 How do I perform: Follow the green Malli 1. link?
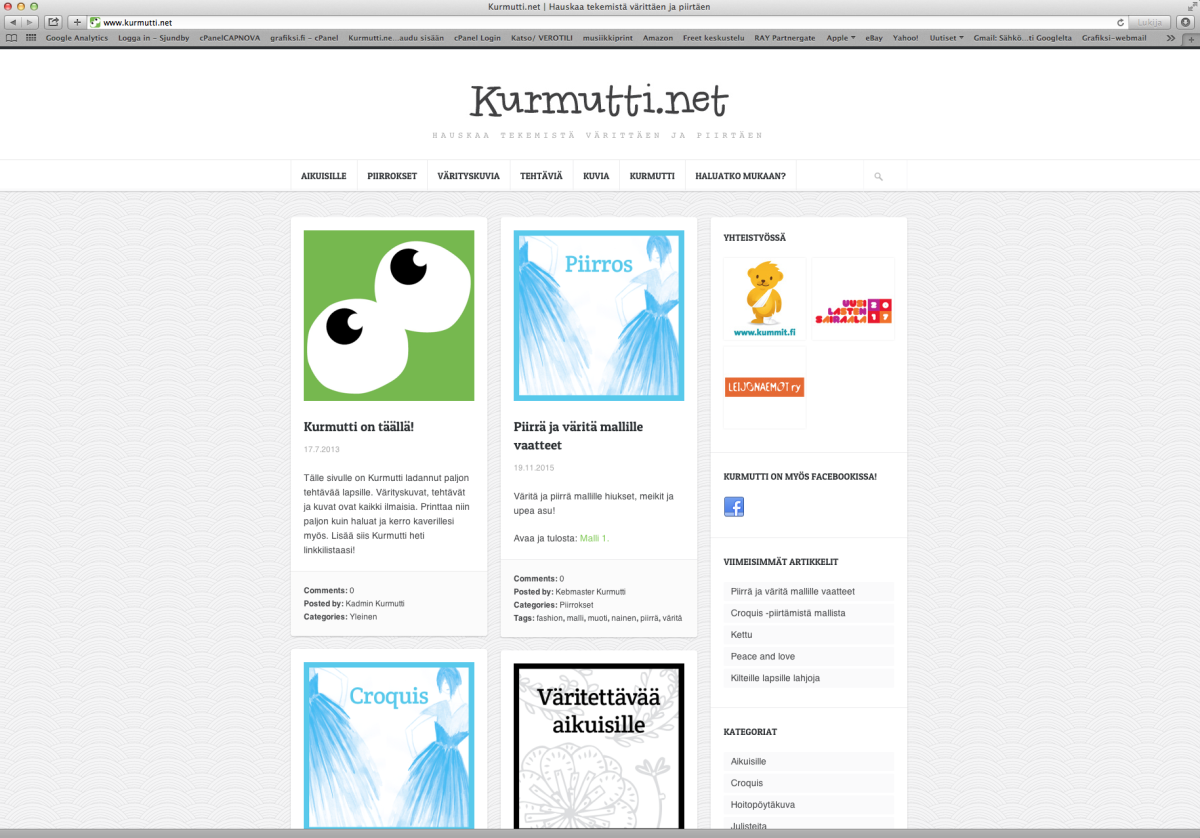pos(594,538)
